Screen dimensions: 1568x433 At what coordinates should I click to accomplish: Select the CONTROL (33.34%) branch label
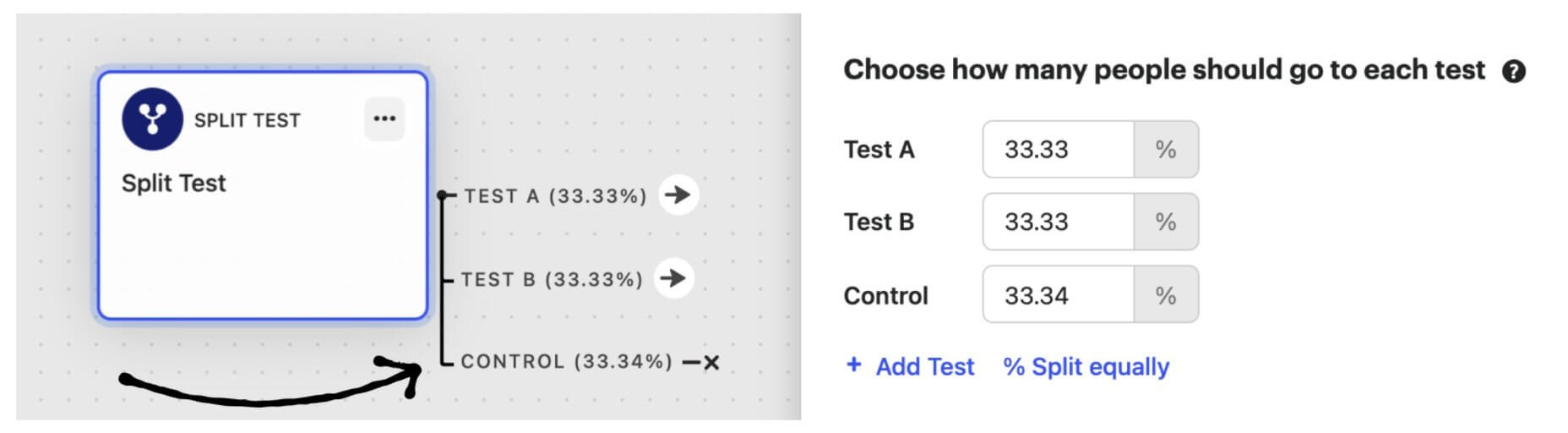pos(566,362)
